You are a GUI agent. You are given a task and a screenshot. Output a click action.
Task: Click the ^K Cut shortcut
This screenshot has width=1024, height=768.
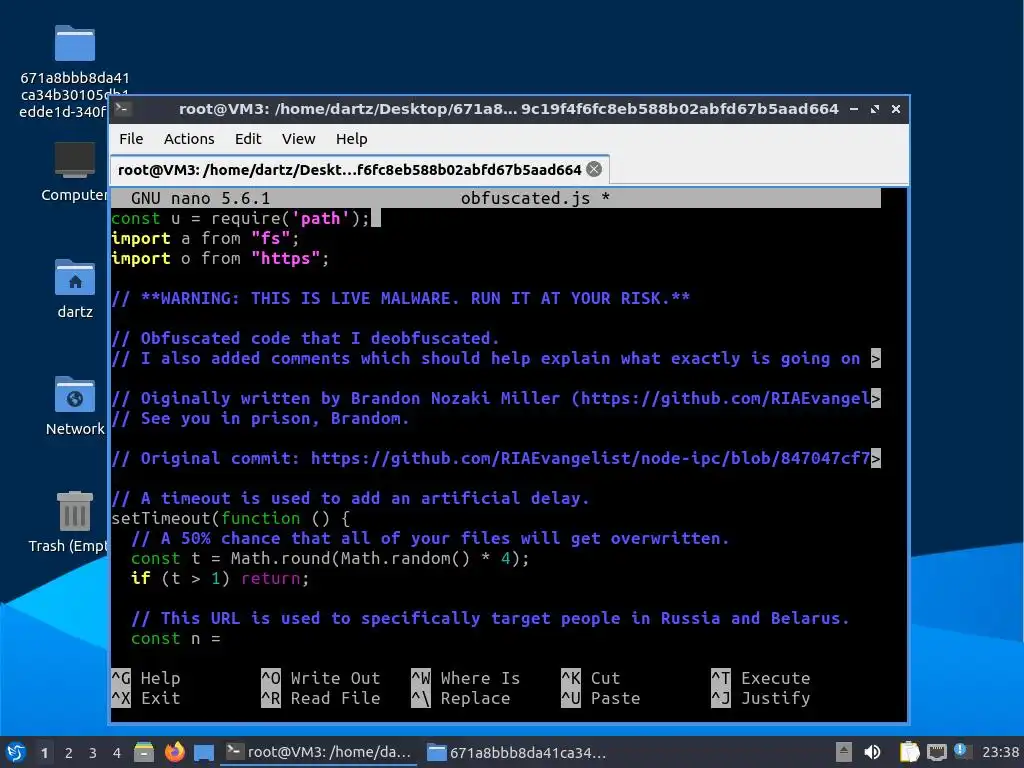(x=591, y=678)
